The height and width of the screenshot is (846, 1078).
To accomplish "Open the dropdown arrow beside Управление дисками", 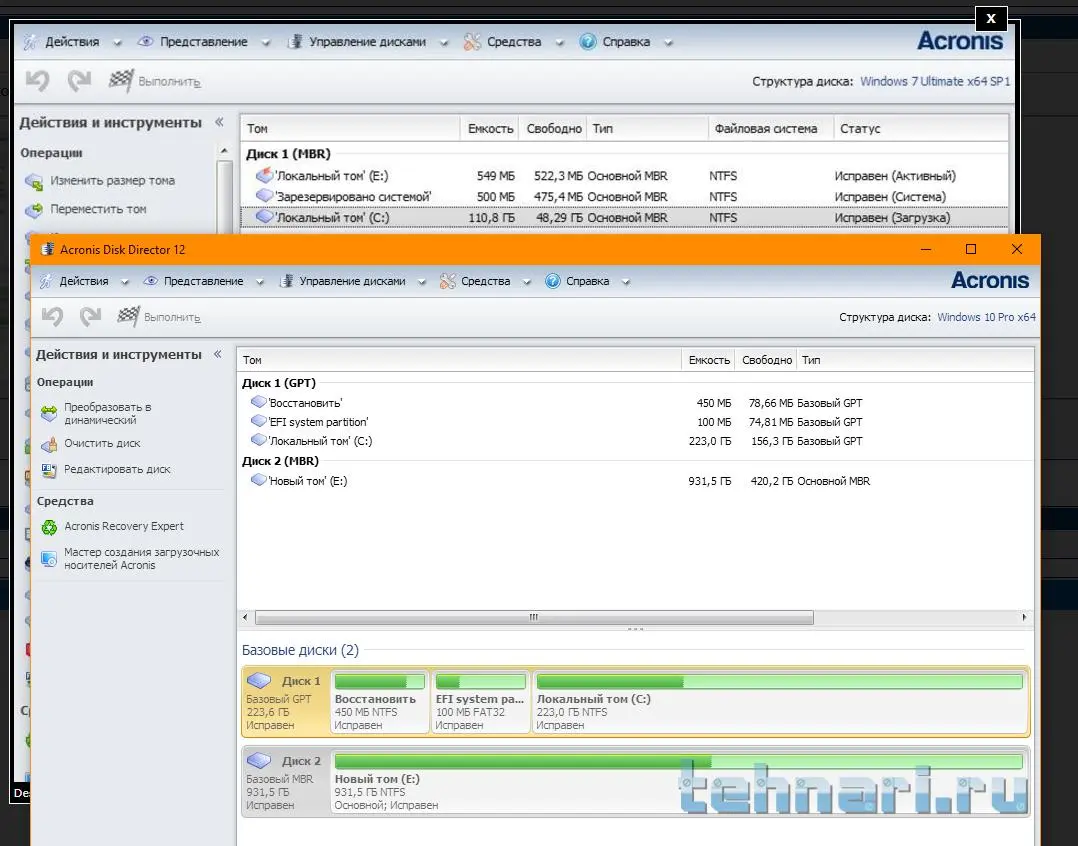I will pos(421,282).
